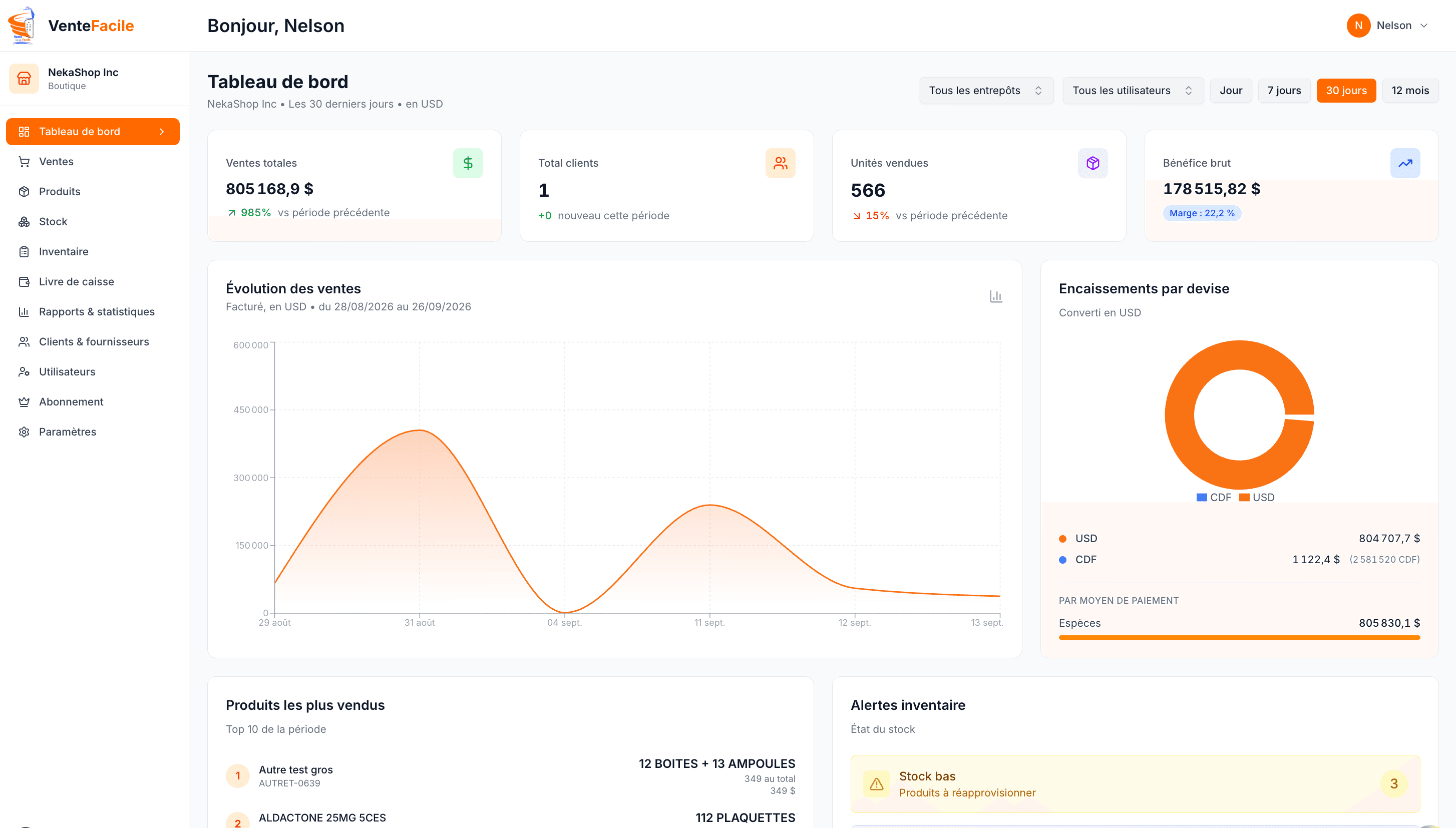This screenshot has width=1456, height=828.
Task: Click the Abonnement crown icon
Action: tap(24, 402)
